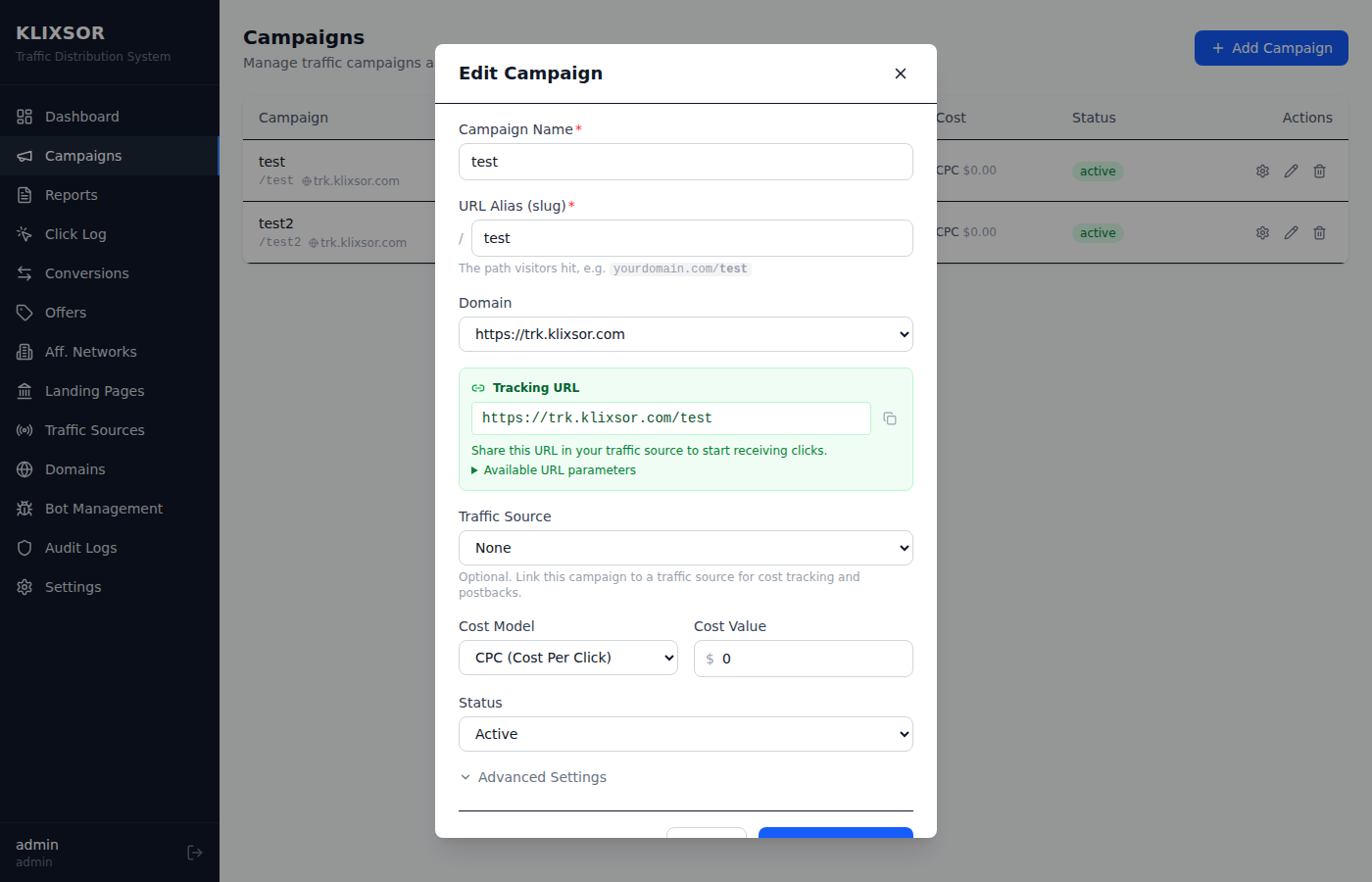Screen dimensions: 1372x882
Task: Expand the Available URL parameters section
Action: coord(552,469)
